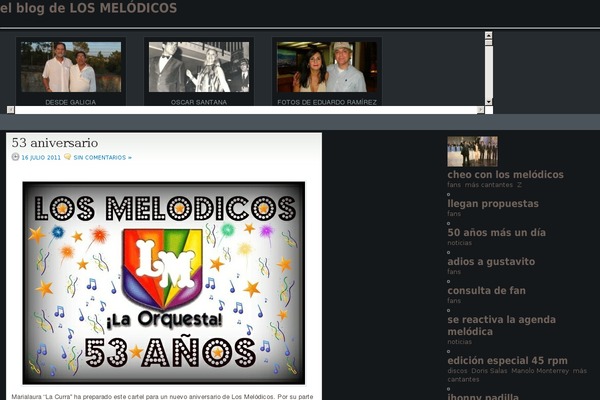Viewport: 600px width, 400px height.
Task: Open the 'se reactiva la agenda melódica' post
Action: coord(502,325)
